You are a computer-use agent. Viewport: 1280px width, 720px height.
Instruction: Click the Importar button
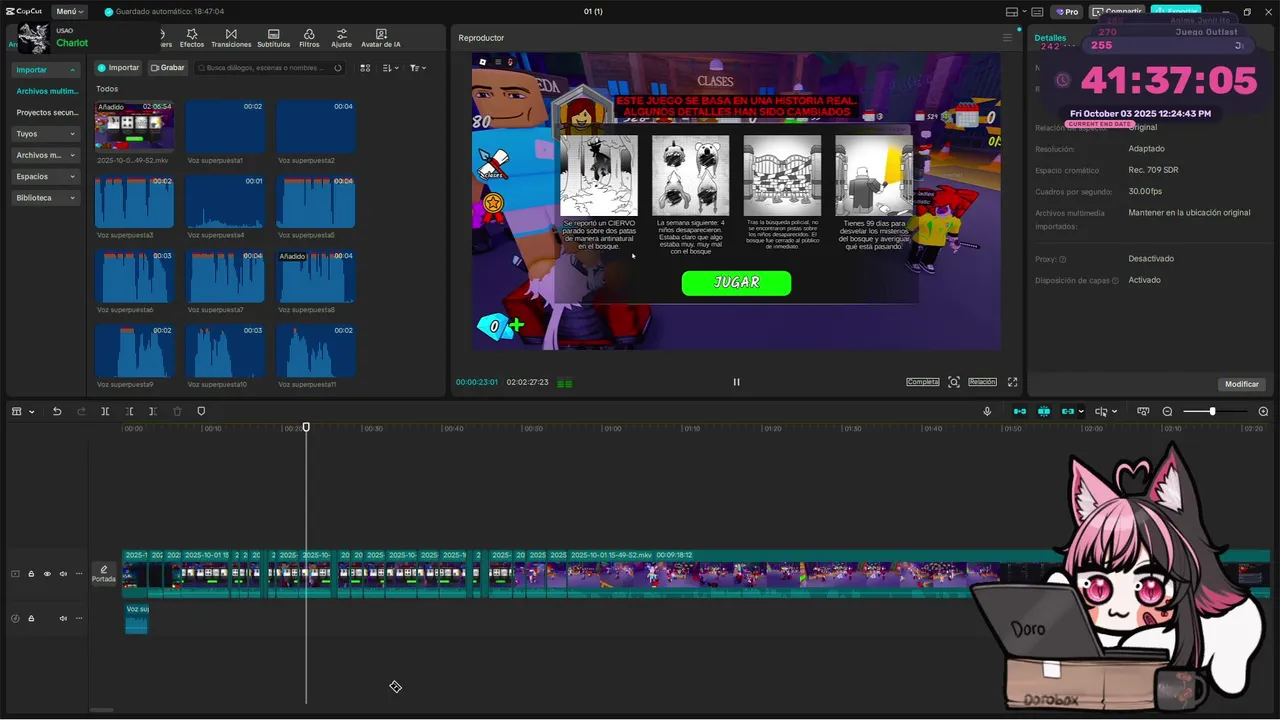118,68
